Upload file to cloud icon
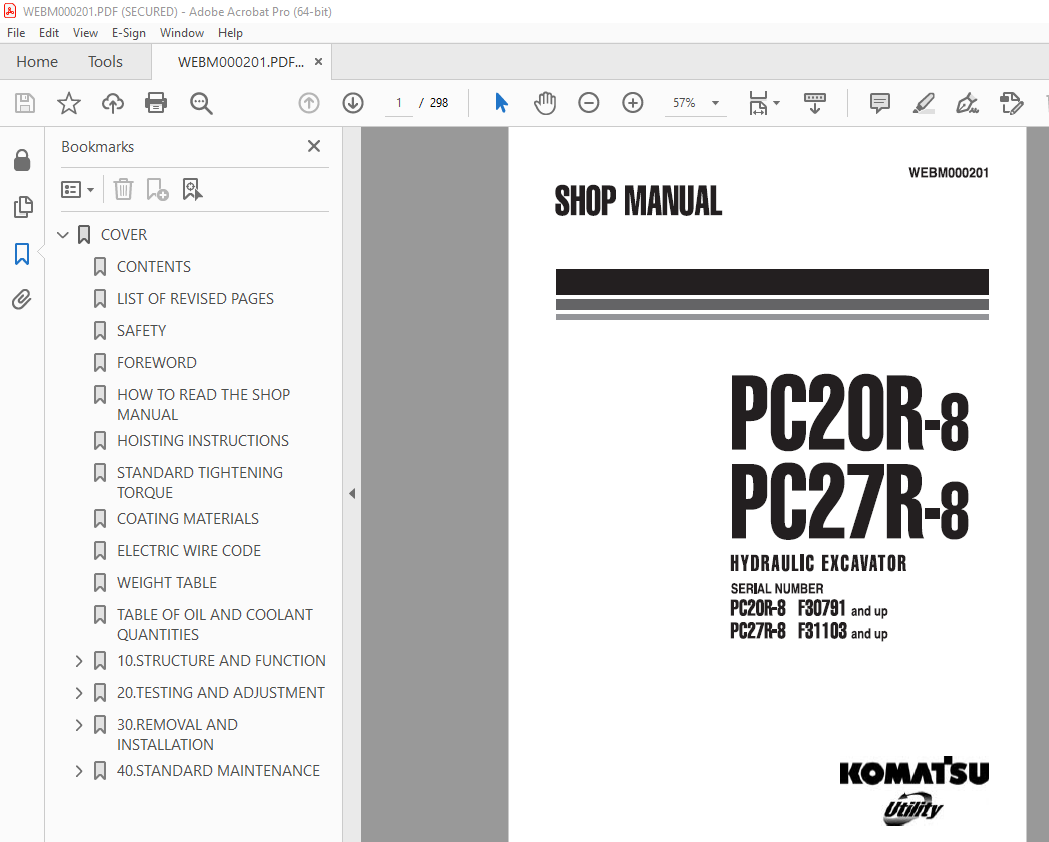This screenshot has width=1049, height=842. (112, 103)
